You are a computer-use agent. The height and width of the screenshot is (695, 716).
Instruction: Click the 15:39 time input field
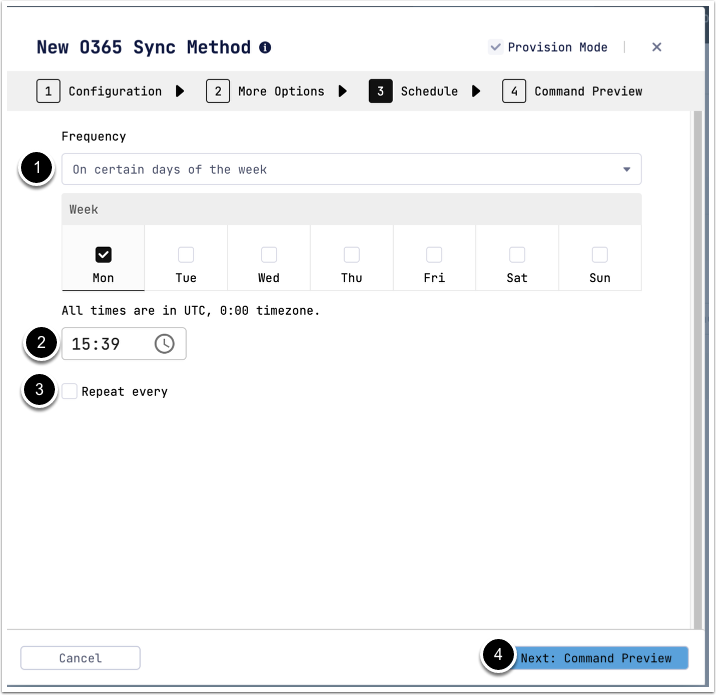click(124, 344)
